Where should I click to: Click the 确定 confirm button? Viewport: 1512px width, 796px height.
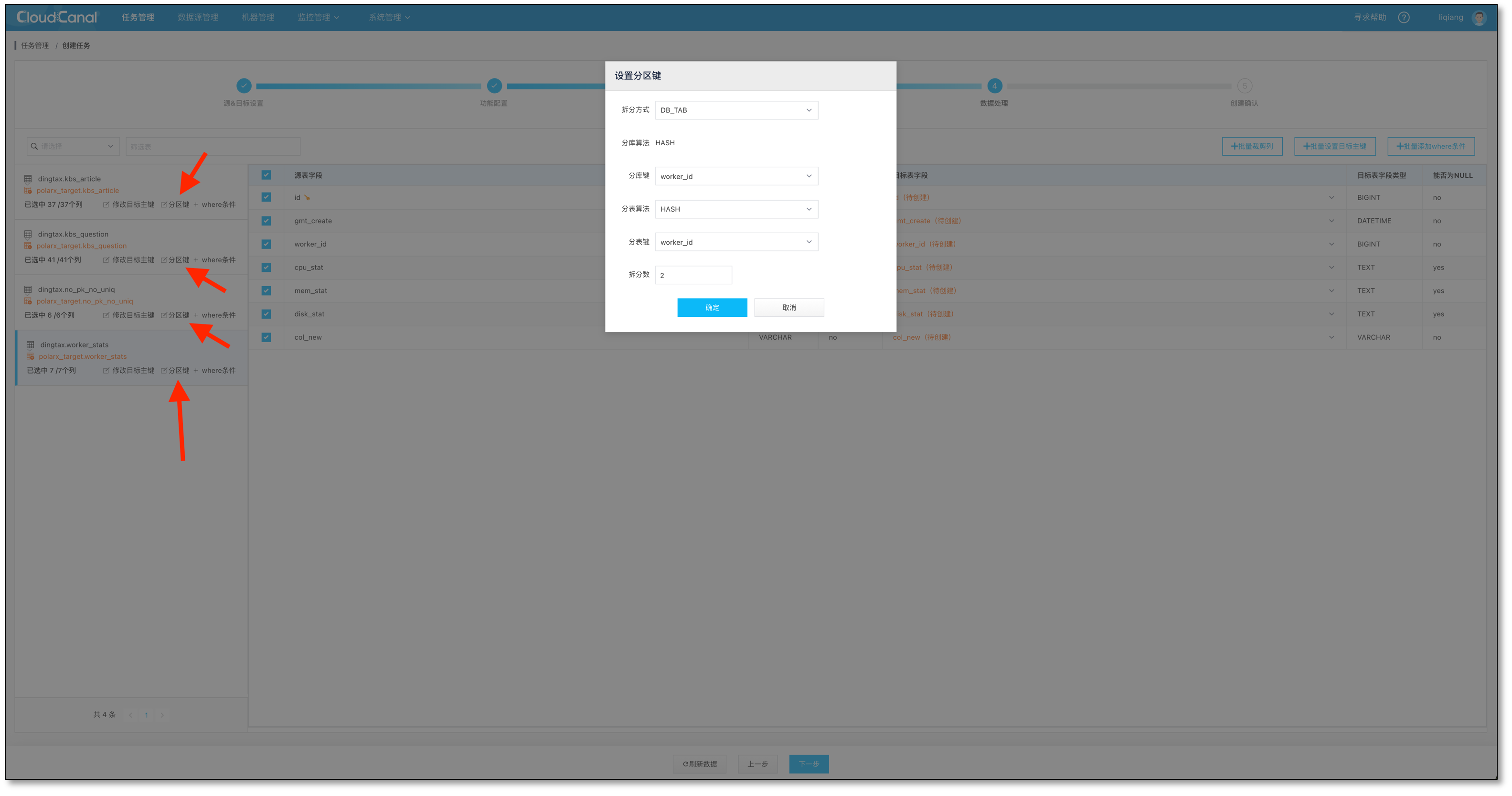coord(712,308)
